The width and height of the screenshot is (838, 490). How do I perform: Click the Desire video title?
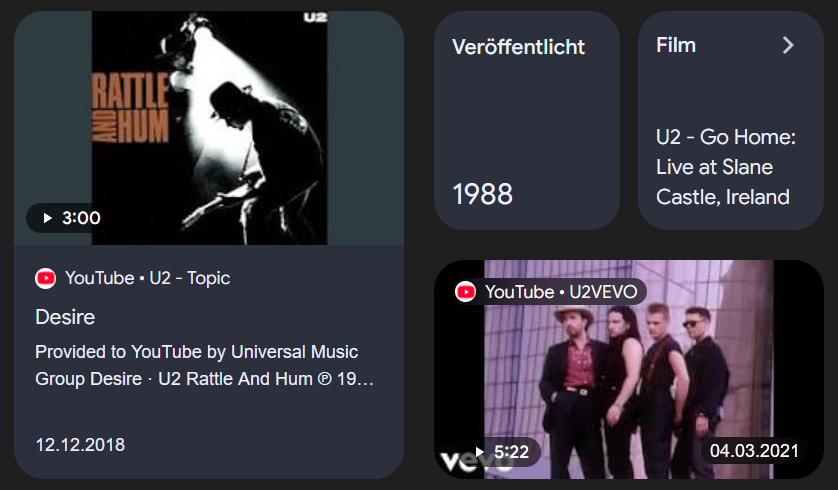tap(65, 317)
